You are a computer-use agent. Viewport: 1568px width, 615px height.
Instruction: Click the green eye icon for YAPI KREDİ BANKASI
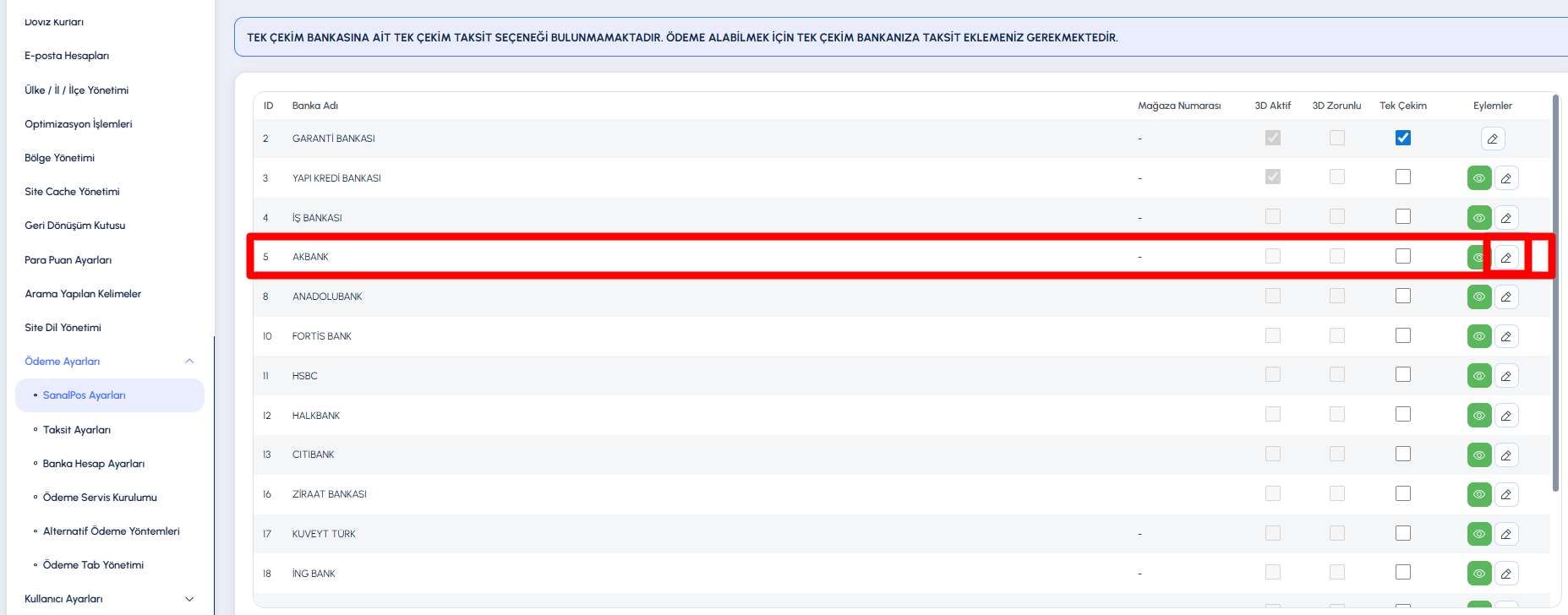(1479, 178)
